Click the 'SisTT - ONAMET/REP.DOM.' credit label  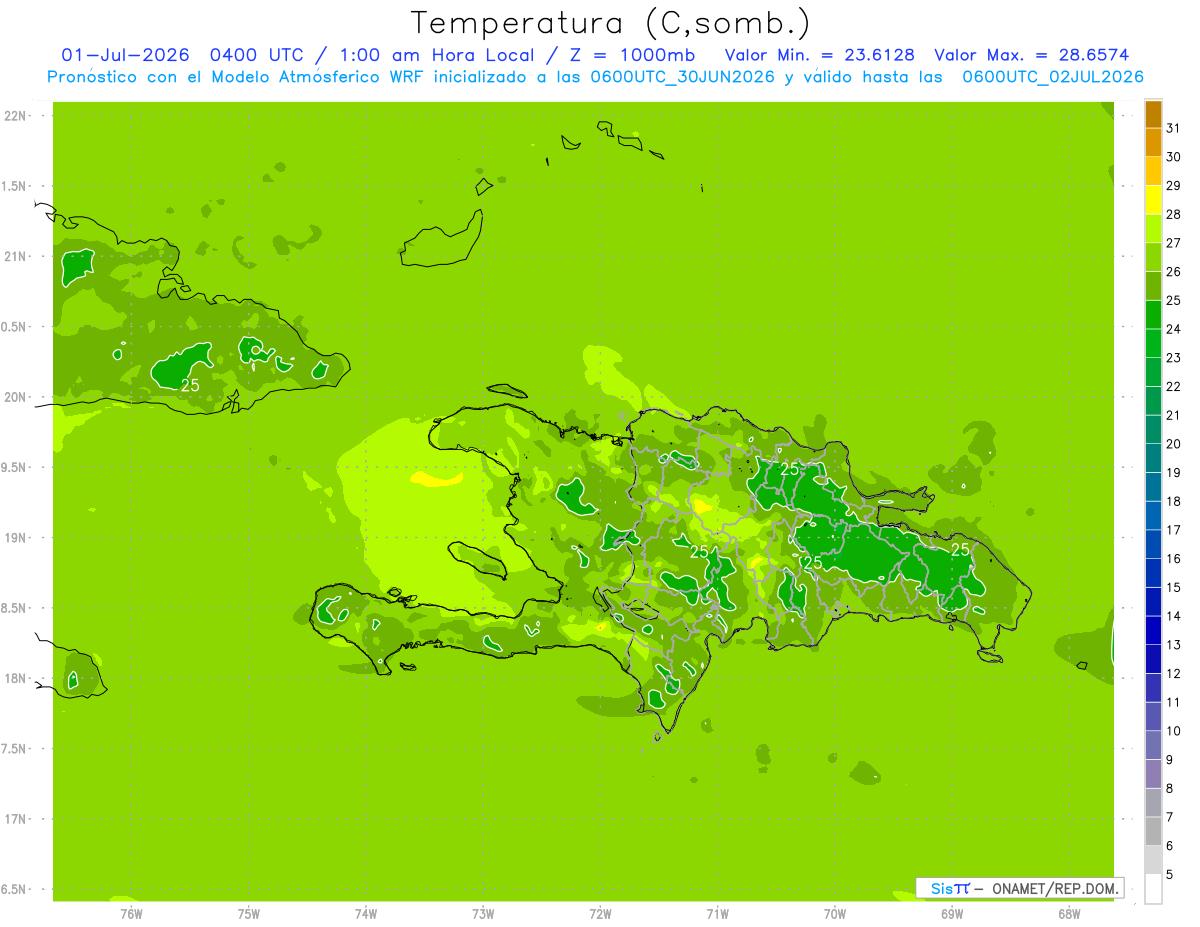point(1019,888)
